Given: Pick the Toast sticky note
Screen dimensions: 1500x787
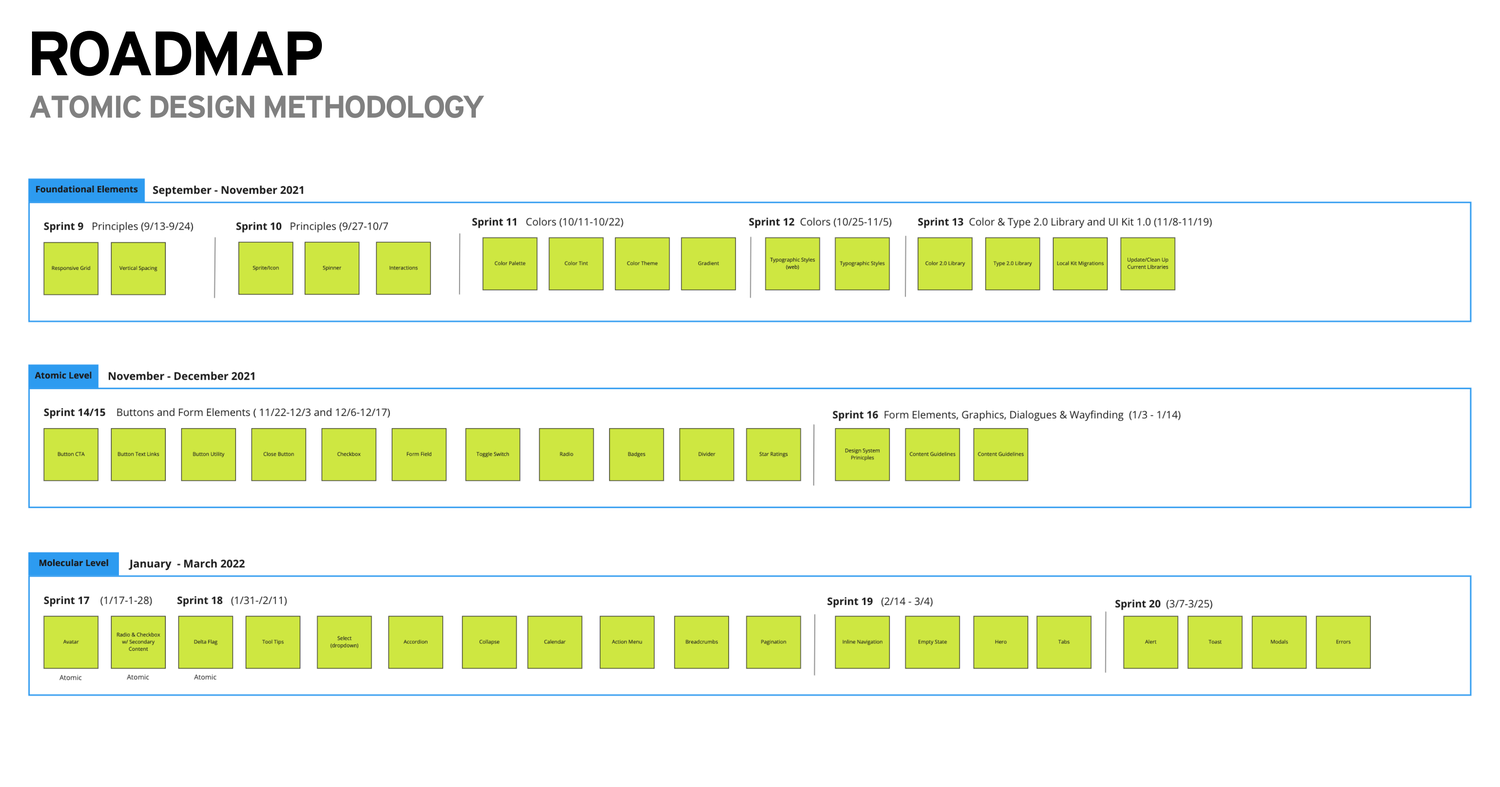Looking at the screenshot, I should [1215, 642].
